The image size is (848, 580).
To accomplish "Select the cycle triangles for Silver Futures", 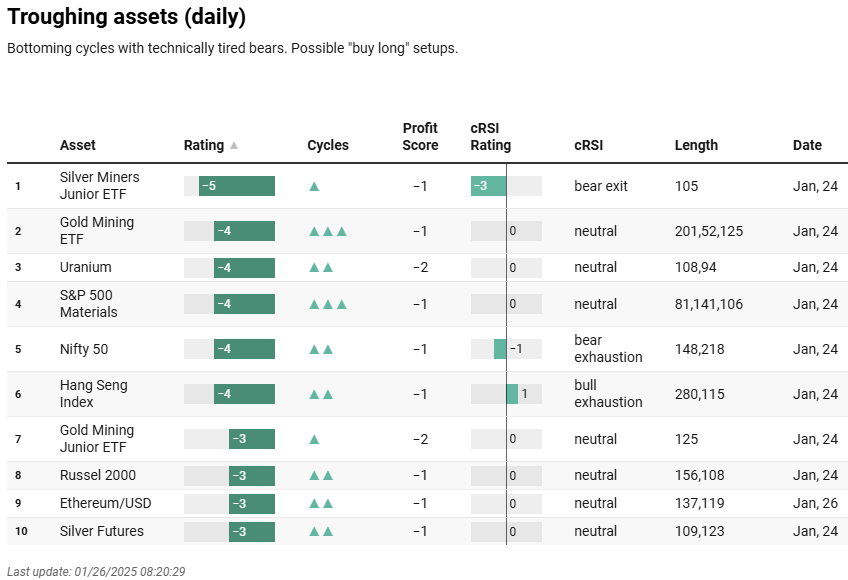I will (320, 531).
